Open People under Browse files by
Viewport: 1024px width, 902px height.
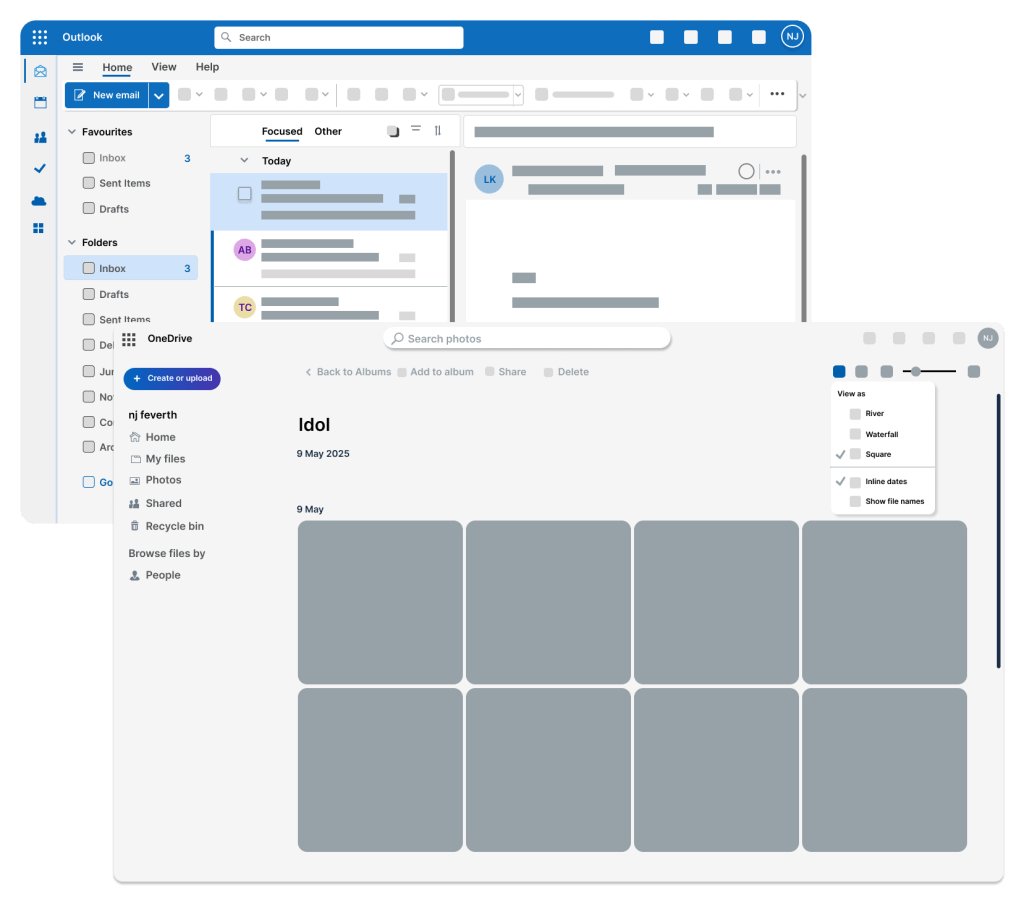point(155,575)
